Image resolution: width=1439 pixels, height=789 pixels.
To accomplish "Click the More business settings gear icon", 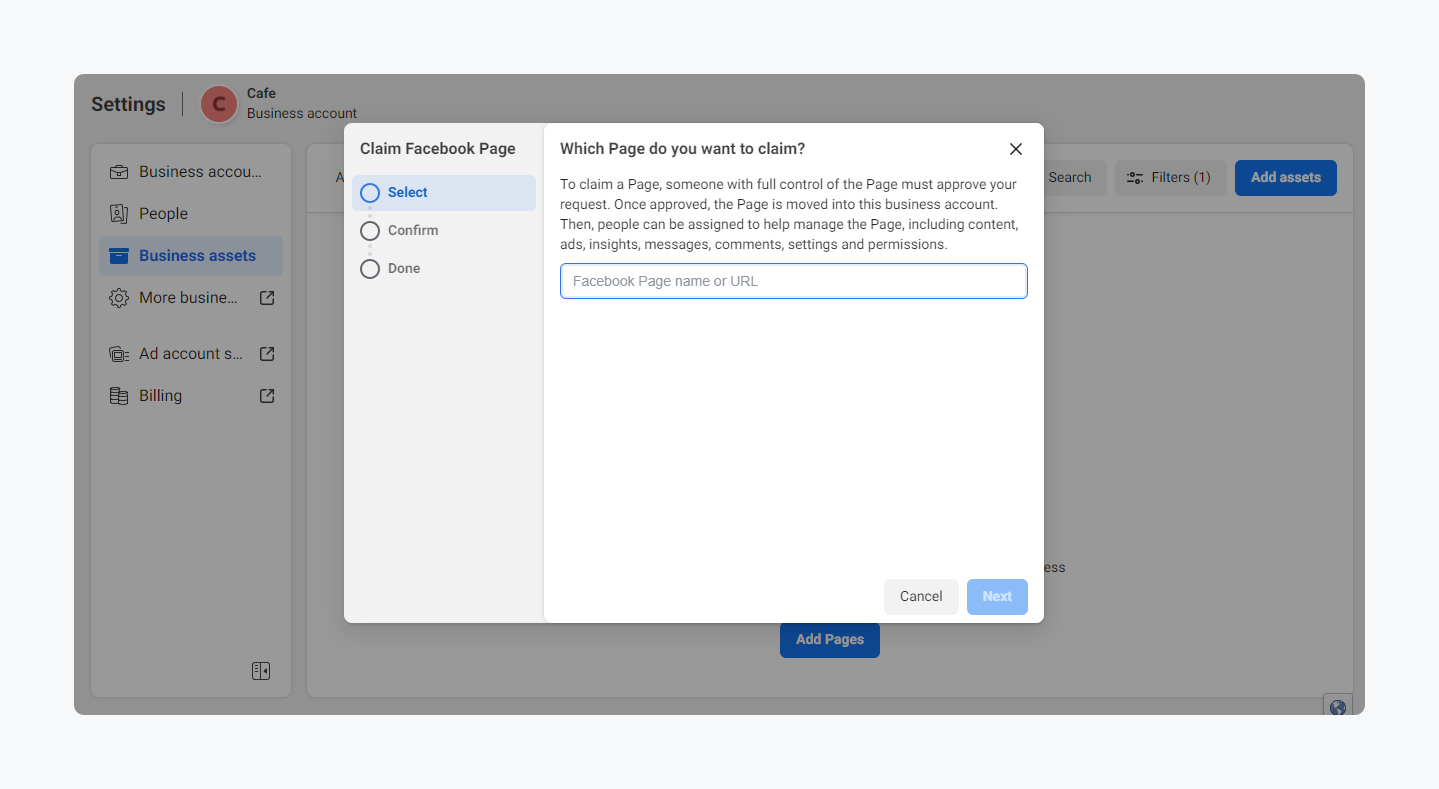I will point(119,298).
